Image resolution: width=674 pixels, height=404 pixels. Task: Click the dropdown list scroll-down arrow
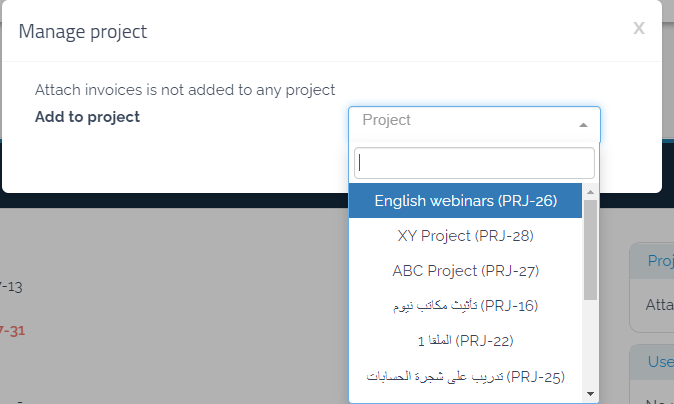click(590, 394)
